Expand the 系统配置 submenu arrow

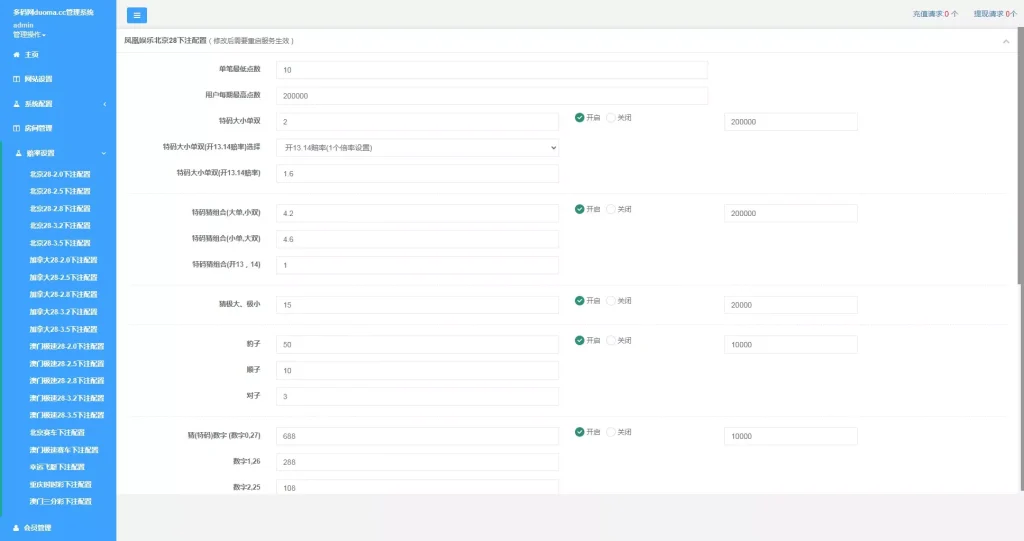click(x=105, y=104)
